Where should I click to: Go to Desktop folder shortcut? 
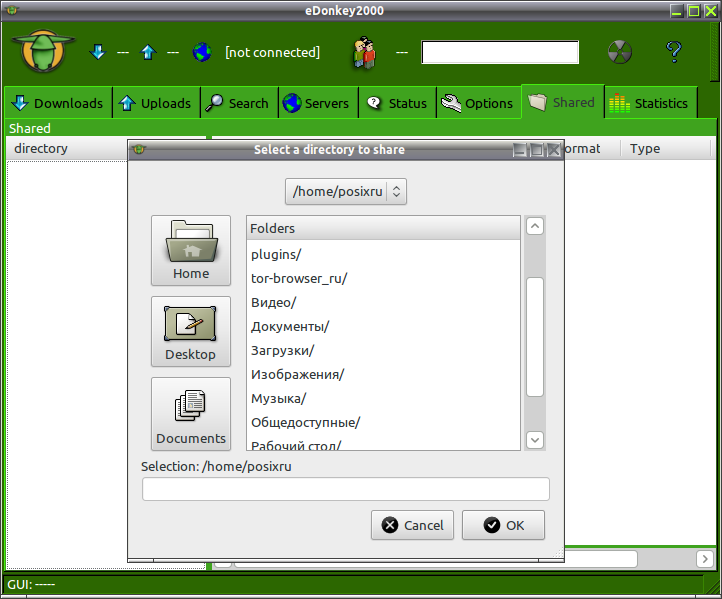[191, 331]
